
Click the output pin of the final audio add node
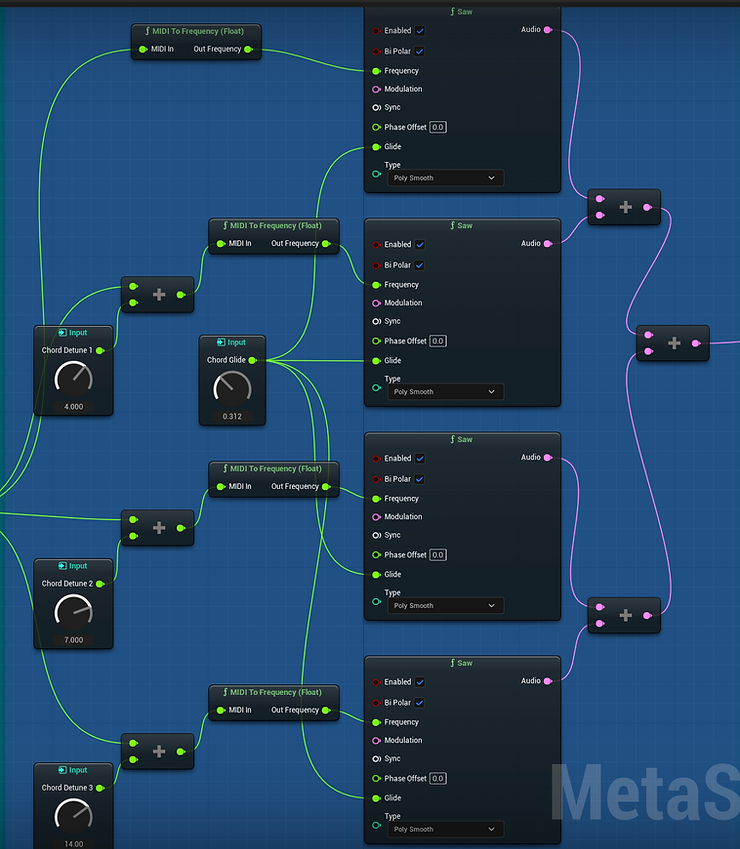(696, 343)
